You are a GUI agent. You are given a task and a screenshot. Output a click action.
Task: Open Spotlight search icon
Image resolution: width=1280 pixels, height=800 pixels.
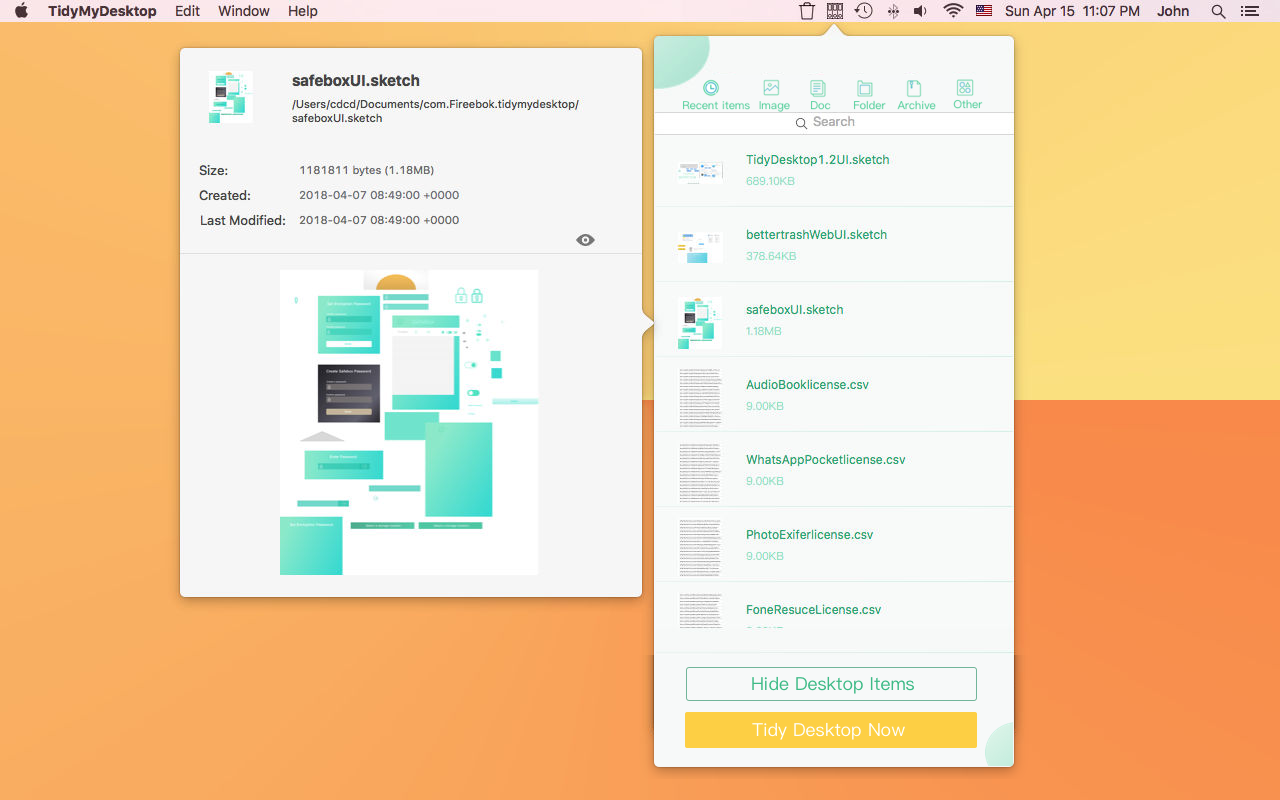click(x=1218, y=11)
